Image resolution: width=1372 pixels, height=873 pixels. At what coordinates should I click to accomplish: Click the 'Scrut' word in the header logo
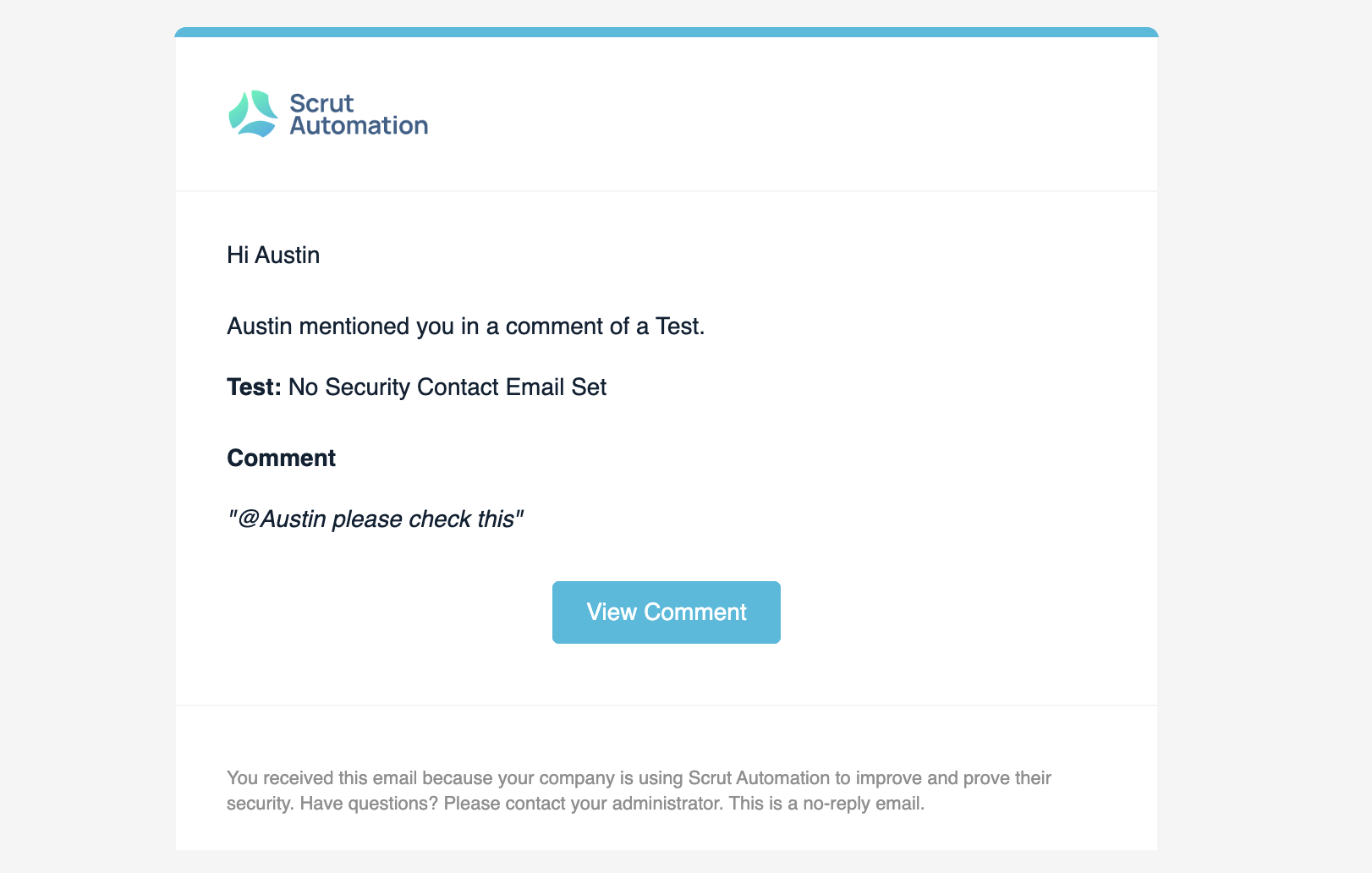[x=321, y=103]
